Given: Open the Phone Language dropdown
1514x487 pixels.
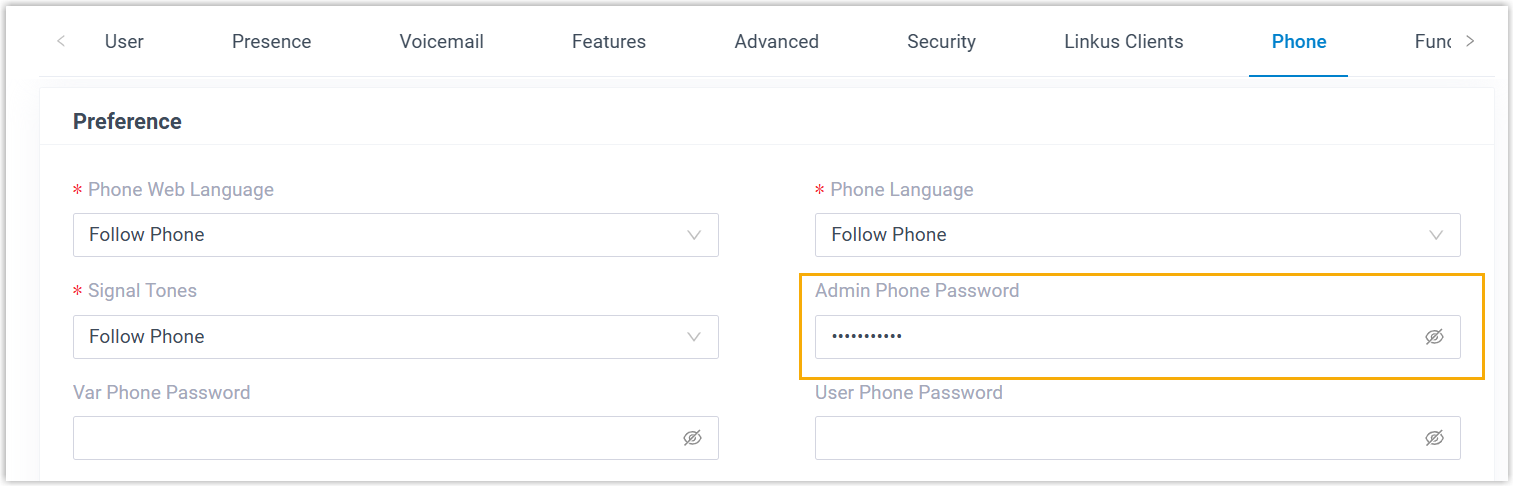Looking at the screenshot, I should [x=1137, y=235].
